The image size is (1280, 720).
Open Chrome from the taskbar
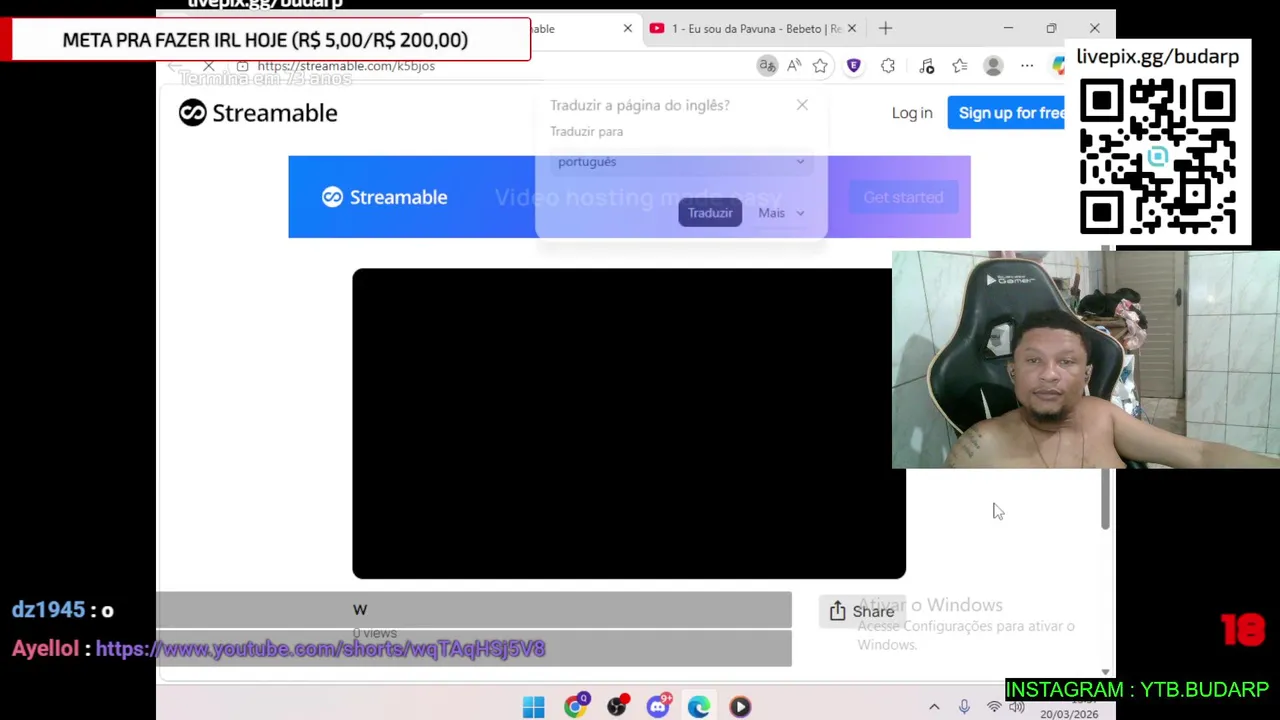click(x=575, y=707)
